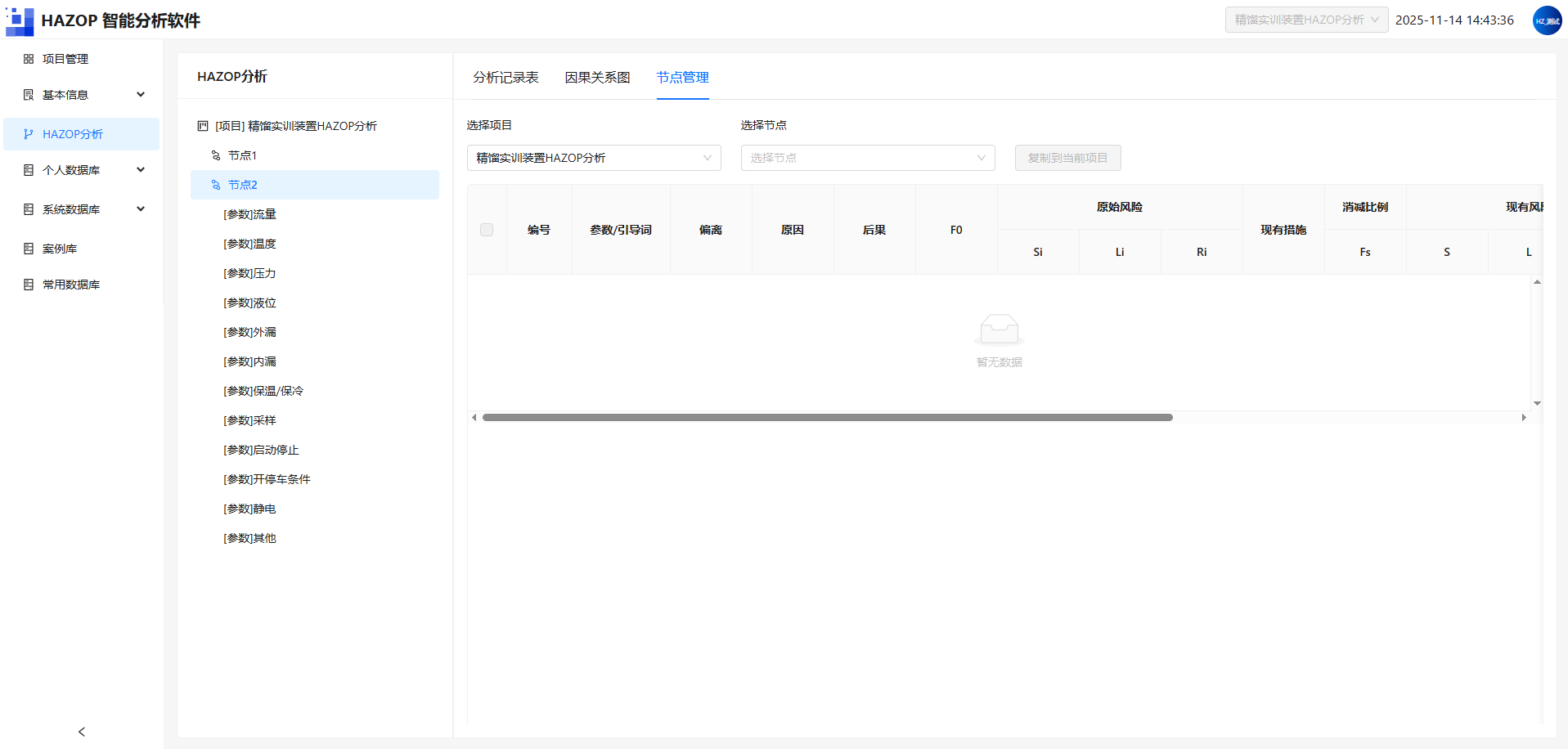
Task: Click the HAZOP software logo icon
Action: [x=20, y=20]
